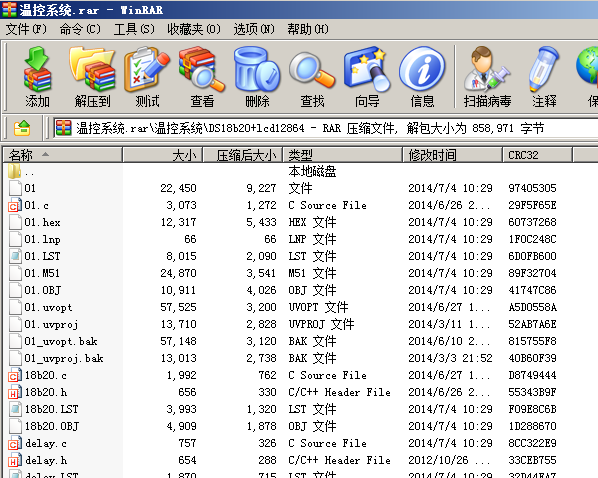Click CRC32 value 29F5F65E
Image resolution: width=598 pixels, height=478 pixels.
click(x=532, y=205)
